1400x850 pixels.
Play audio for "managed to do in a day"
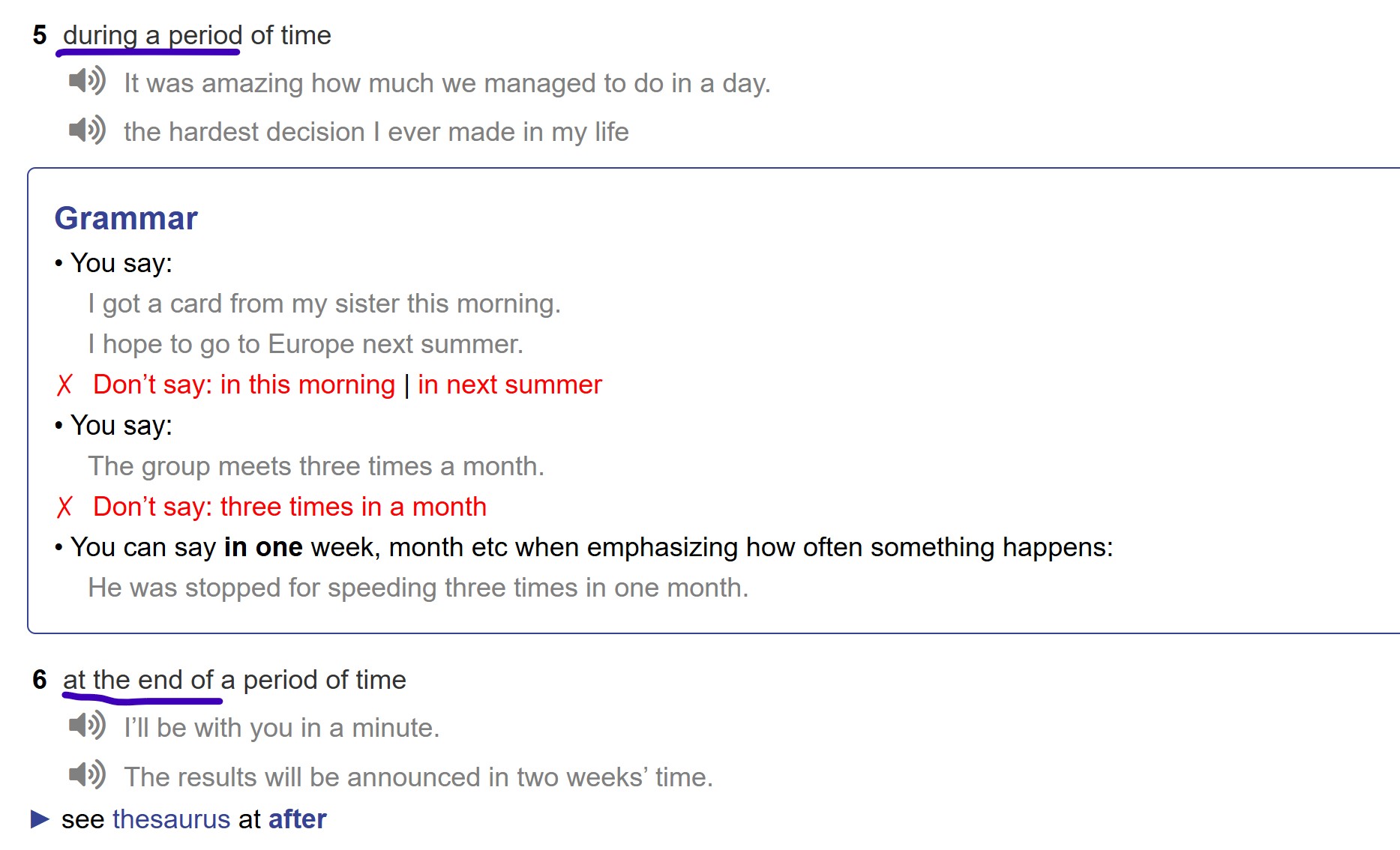coord(87,81)
